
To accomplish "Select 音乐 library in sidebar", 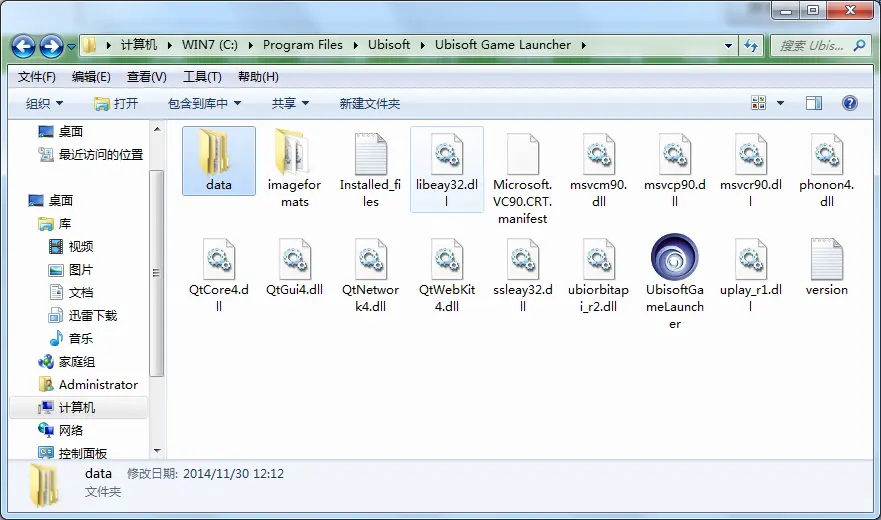I will coord(71,339).
